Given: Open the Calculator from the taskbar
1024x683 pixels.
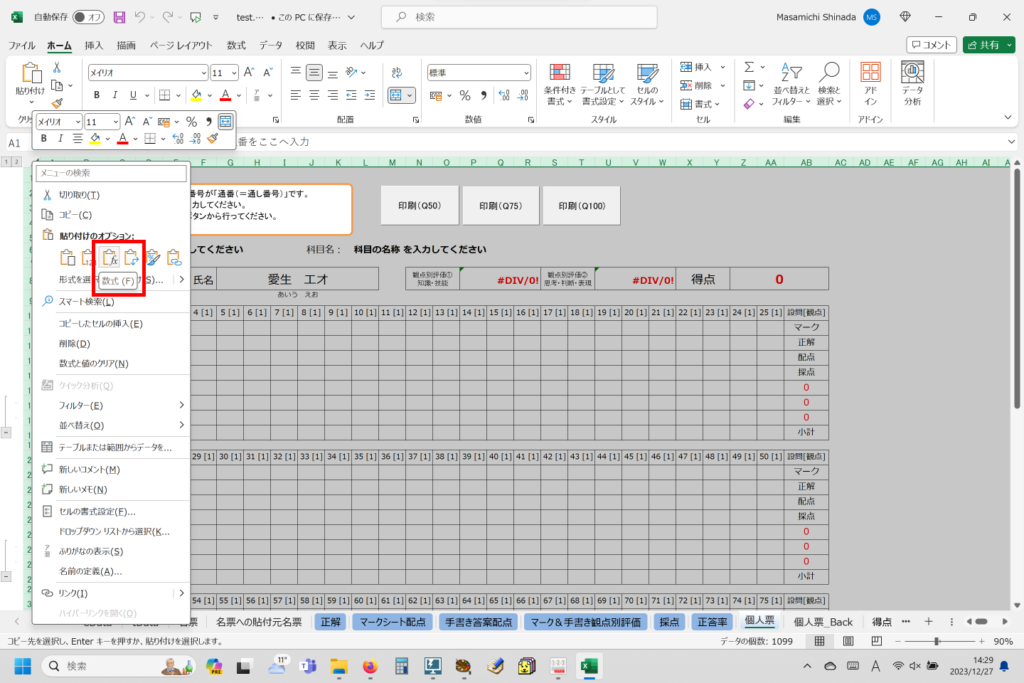Looking at the screenshot, I should [401, 666].
